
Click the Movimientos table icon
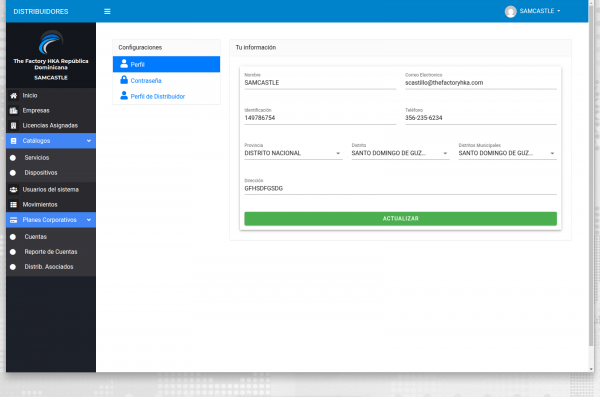13,204
